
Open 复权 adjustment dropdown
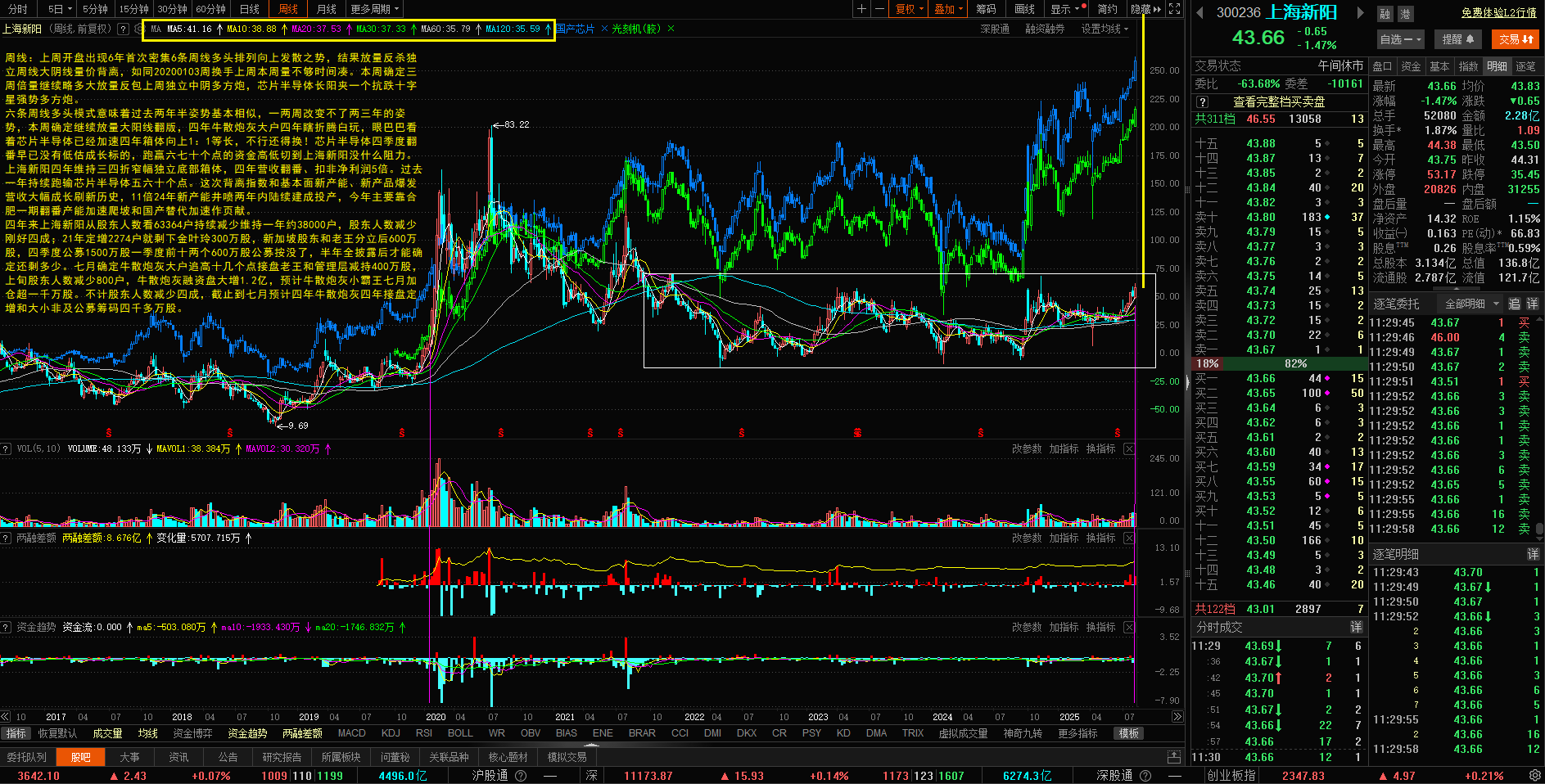click(x=910, y=9)
